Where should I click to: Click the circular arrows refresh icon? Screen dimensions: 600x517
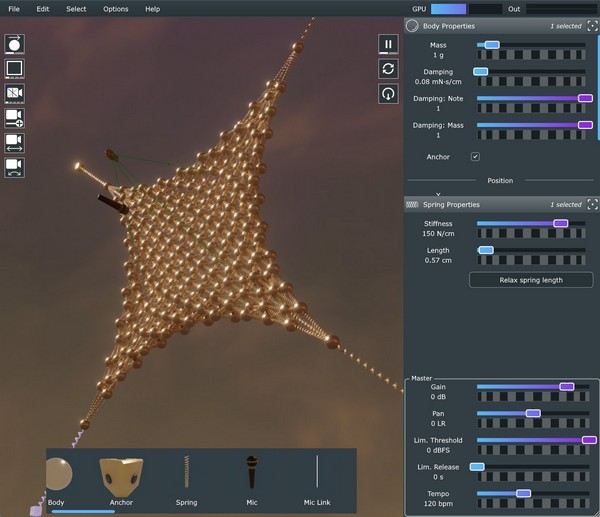click(388, 68)
